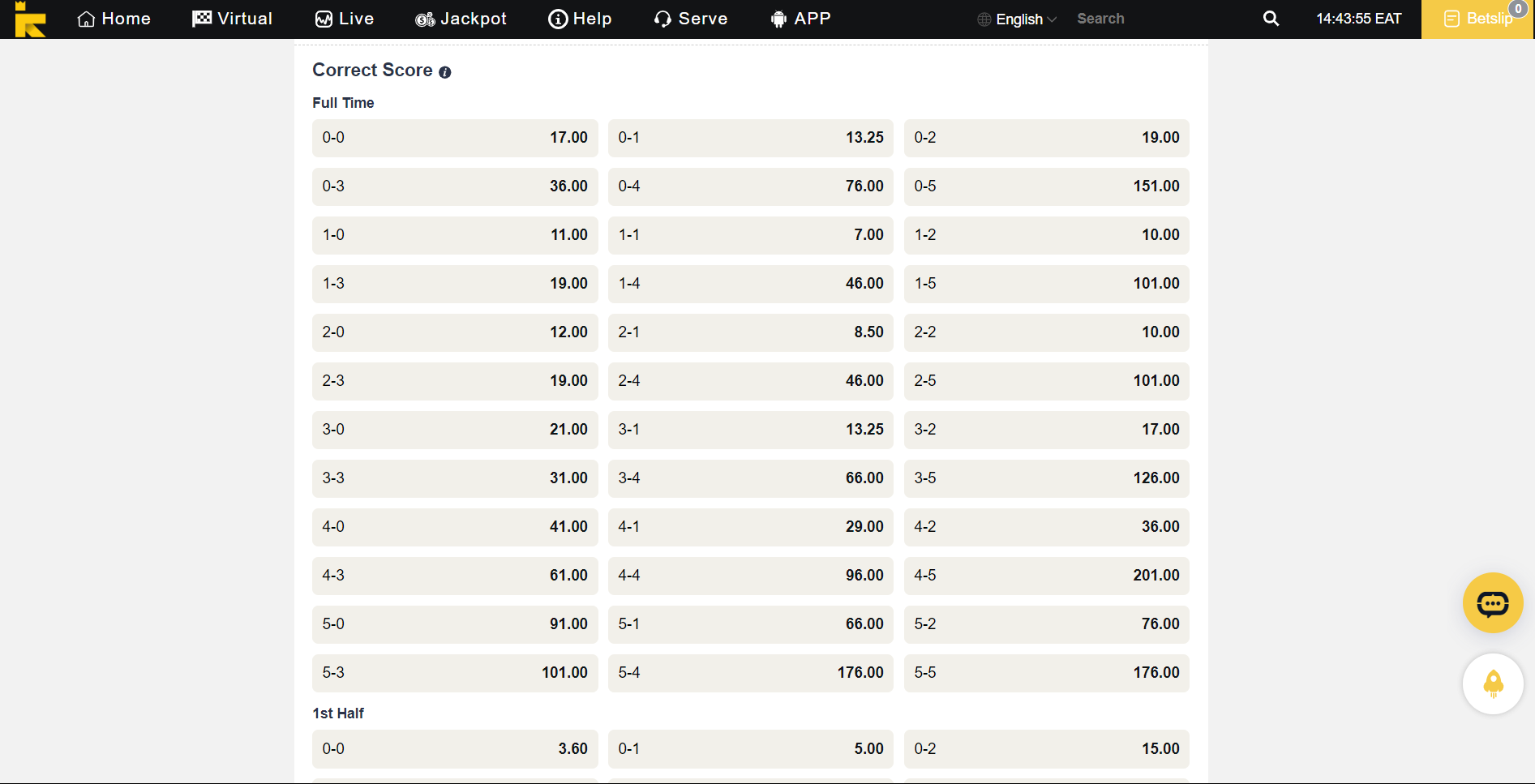
Task: Expand the English language dropdown
Action: click(x=1017, y=19)
